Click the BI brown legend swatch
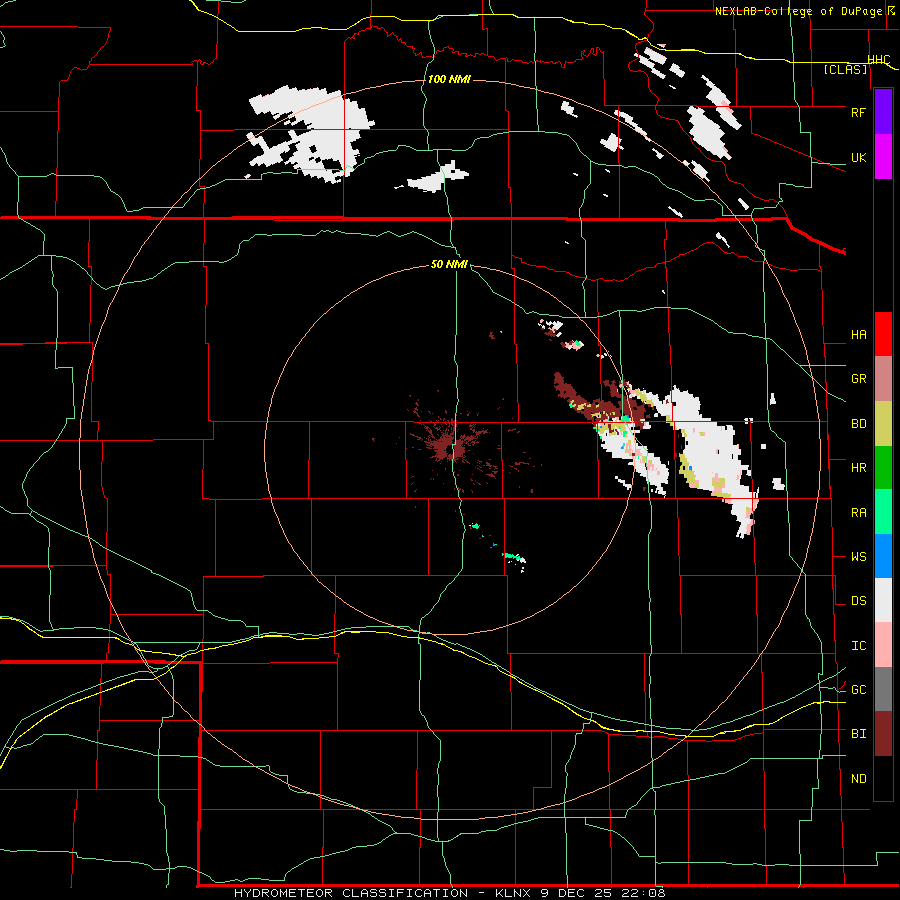900x900 pixels. 883,734
